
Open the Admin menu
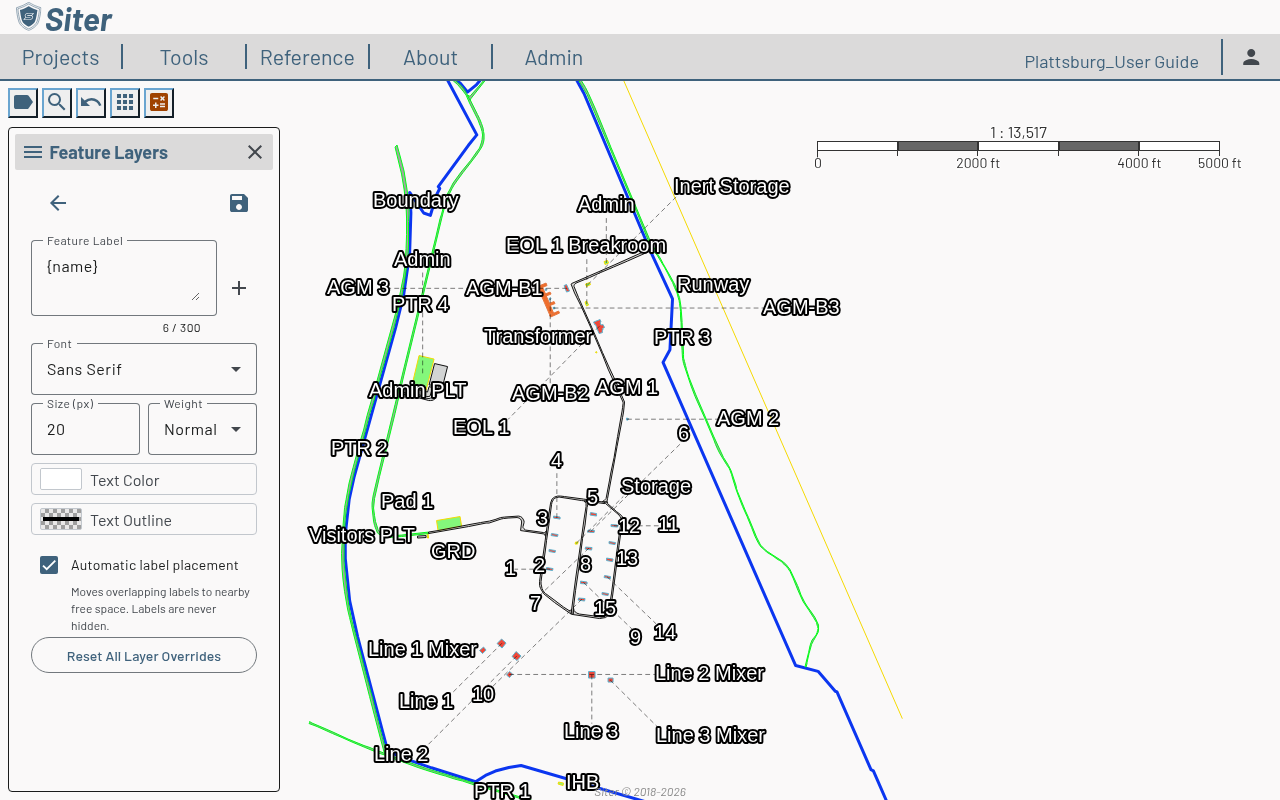(554, 58)
